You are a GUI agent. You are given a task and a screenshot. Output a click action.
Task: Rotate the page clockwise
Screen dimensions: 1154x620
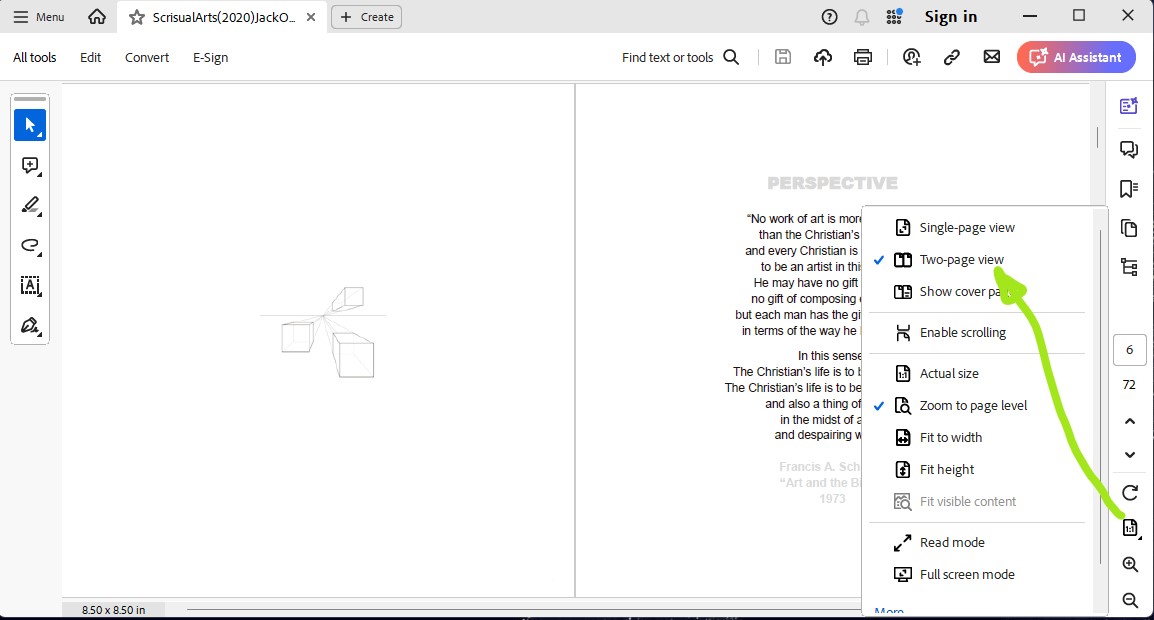[1129, 492]
